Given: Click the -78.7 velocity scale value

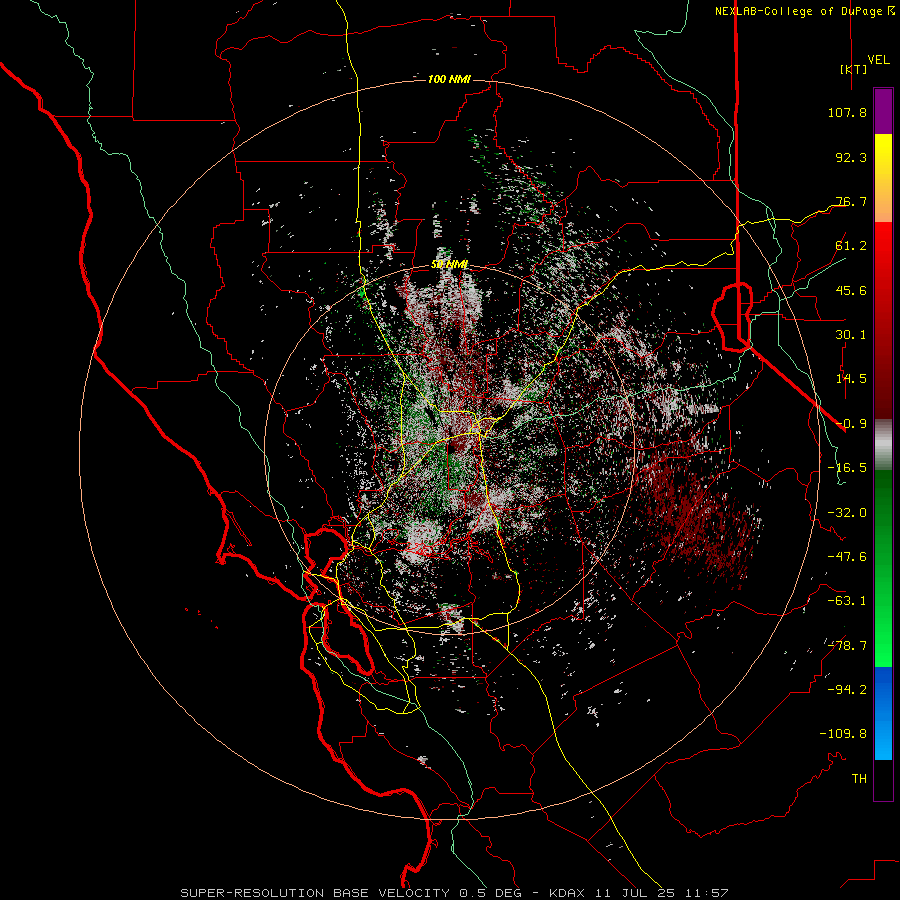Looking at the screenshot, I should pos(847,646).
